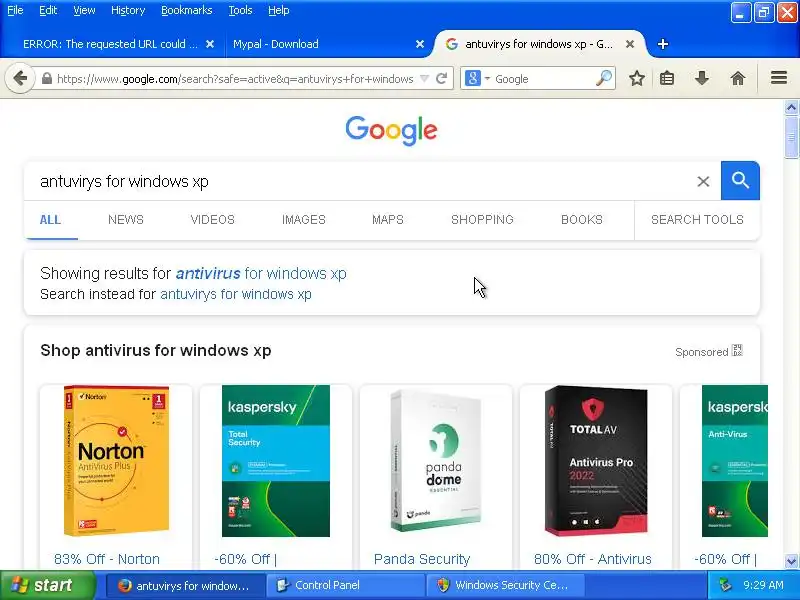800x600 pixels.
Task: Open the File menu
Action: 15,10
